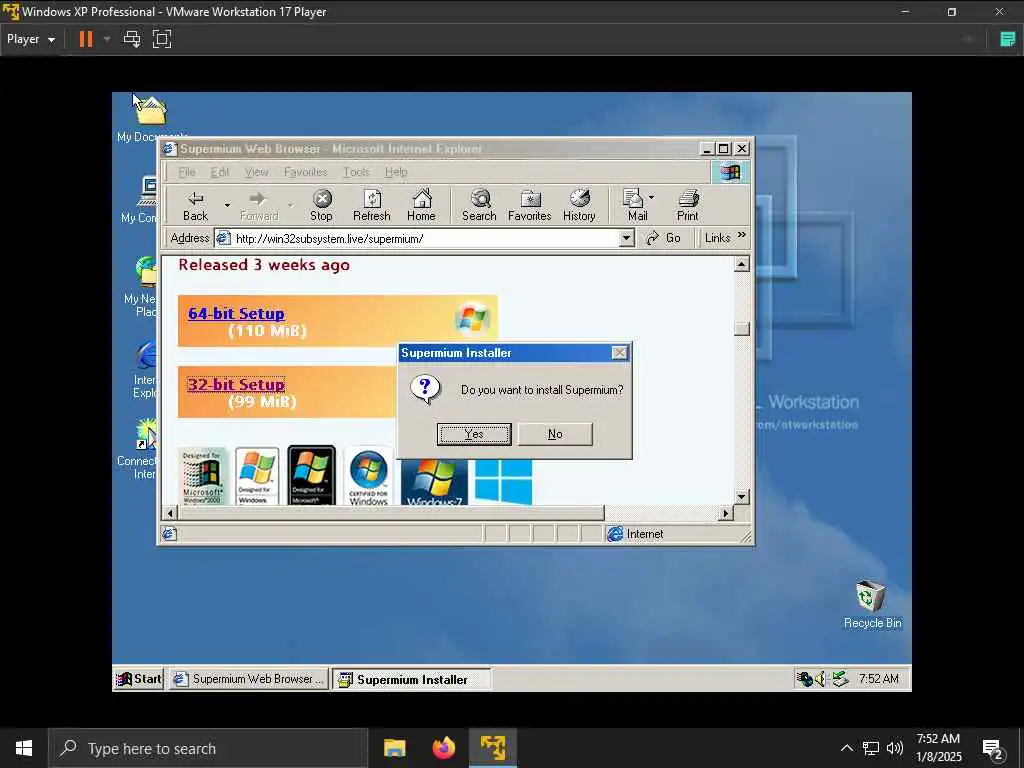
Task: Select the My Documents desktop icon
Action: (151, 118)
